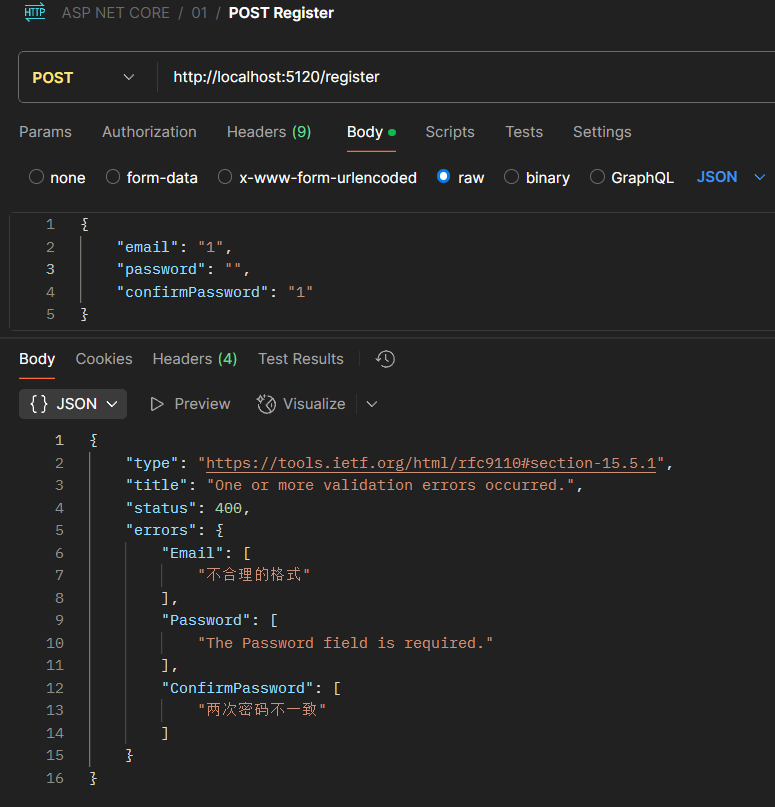Choose form-data body type

coord(113,177)
